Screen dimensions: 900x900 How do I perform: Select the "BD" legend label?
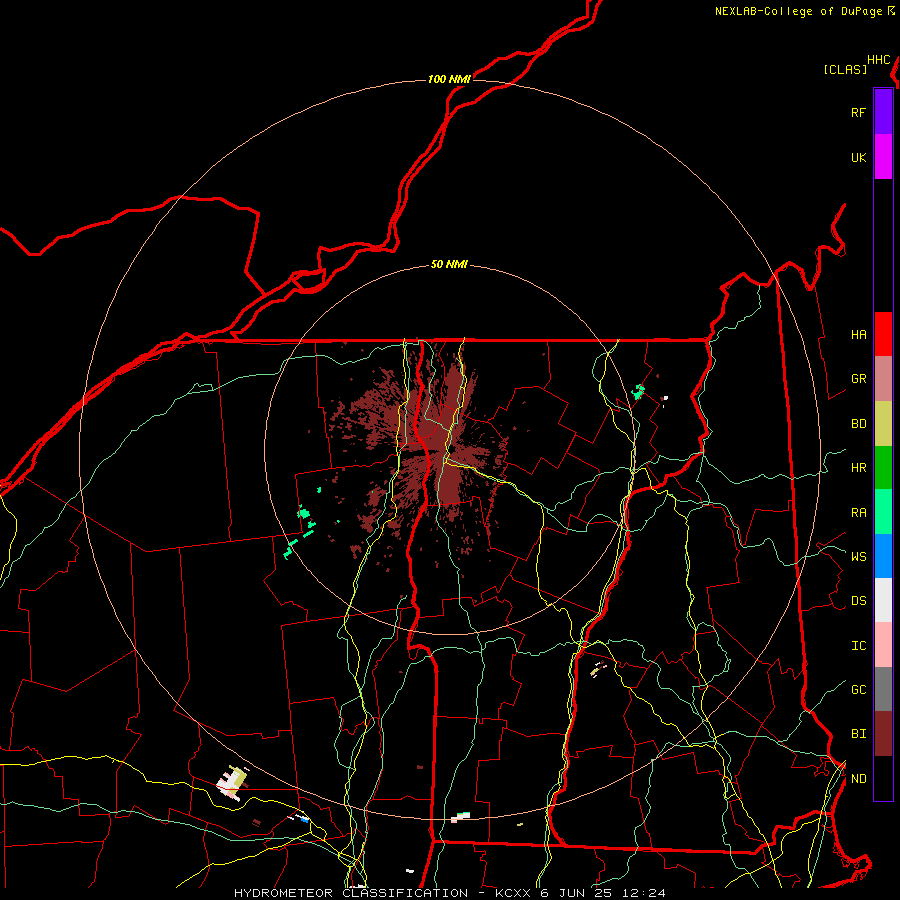pos(858,423)
